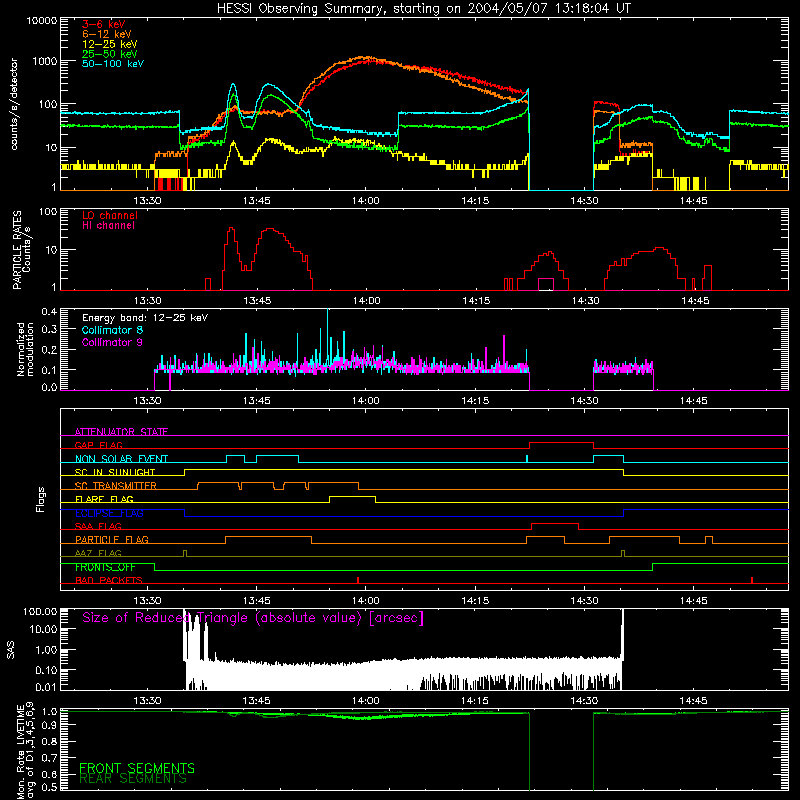Select the NON SOLAR EVENT flag label
Viewport: 800px width, 800px height.
[121, 459]
